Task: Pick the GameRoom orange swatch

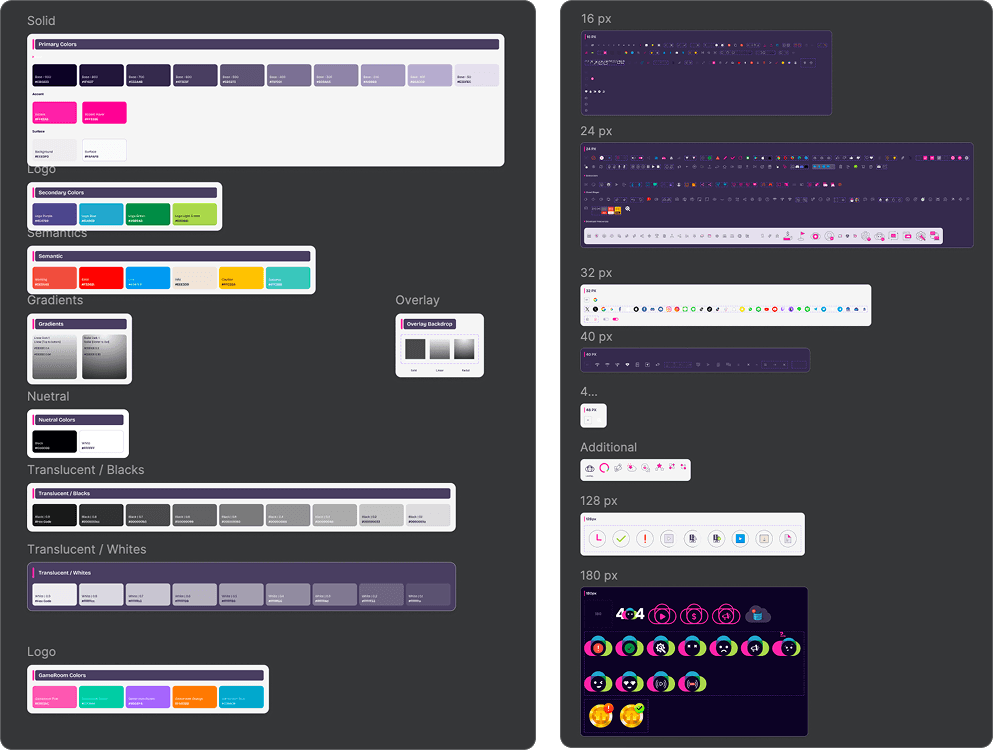Action: 194,697
